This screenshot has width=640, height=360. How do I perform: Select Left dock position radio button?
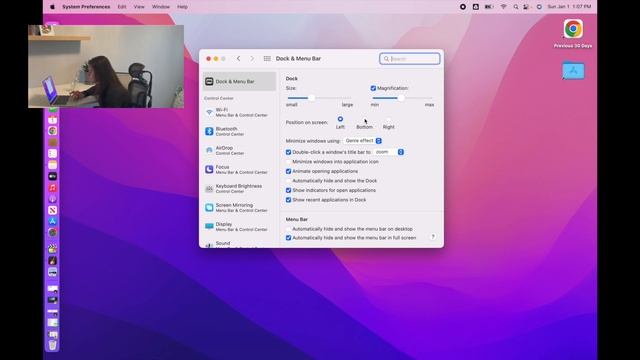(340, 119)
